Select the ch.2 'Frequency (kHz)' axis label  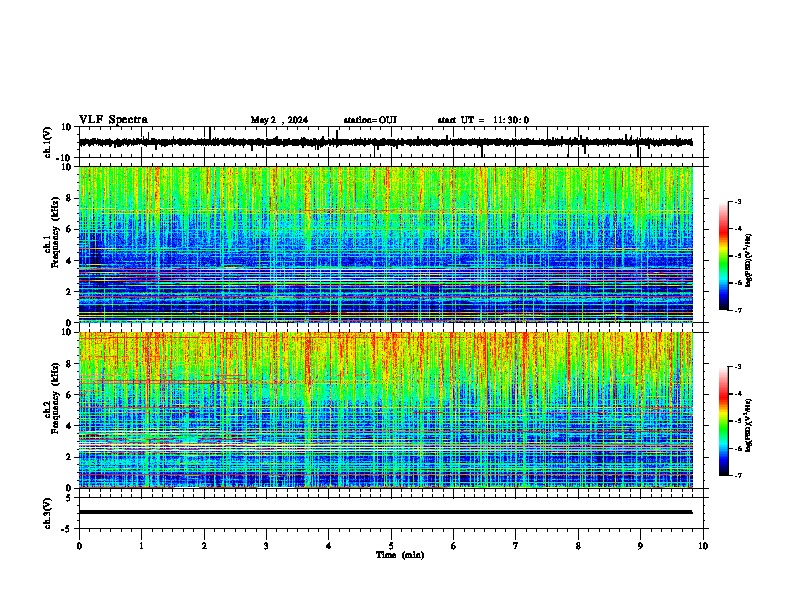click(55, 398)
